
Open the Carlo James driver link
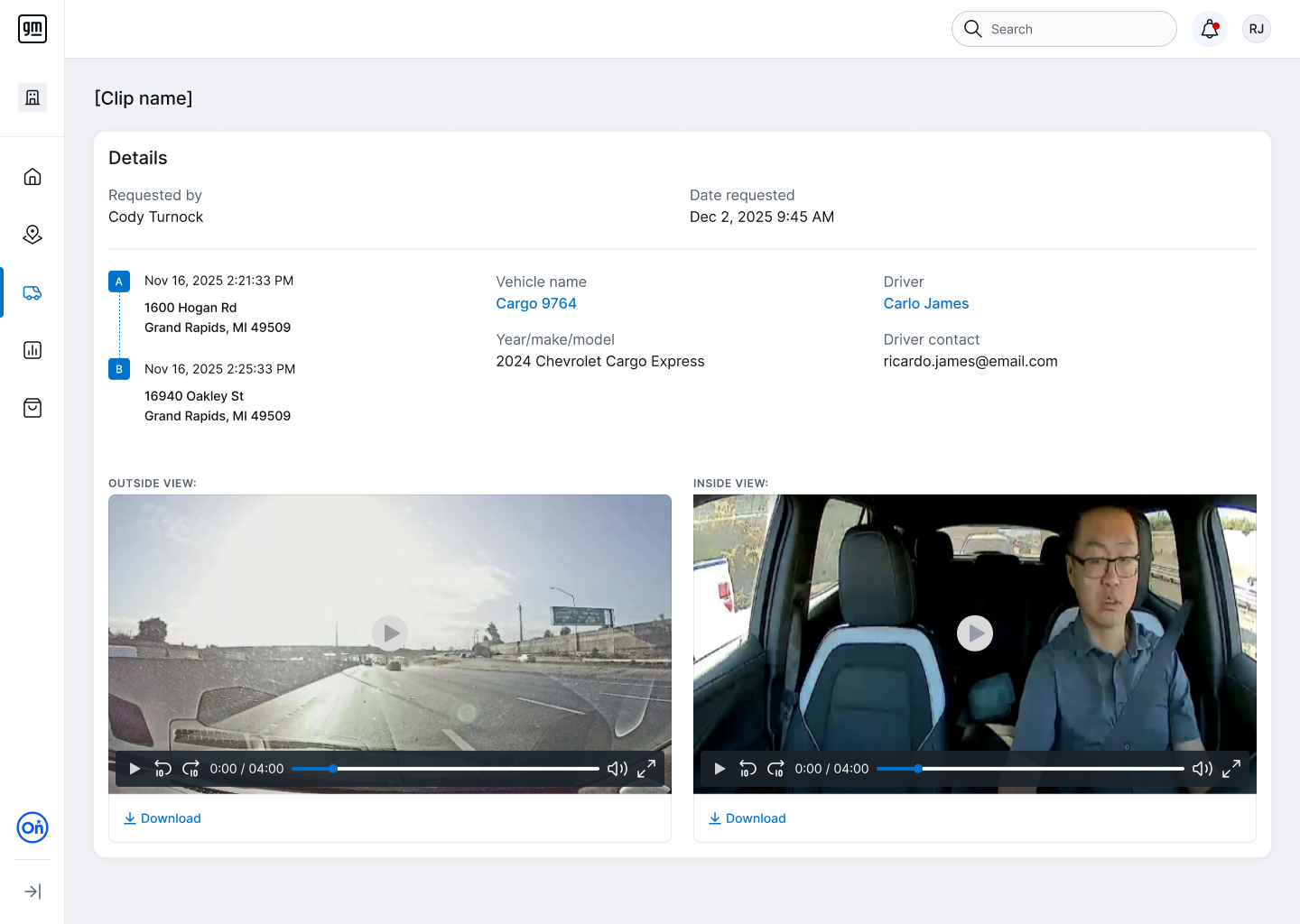926,303
